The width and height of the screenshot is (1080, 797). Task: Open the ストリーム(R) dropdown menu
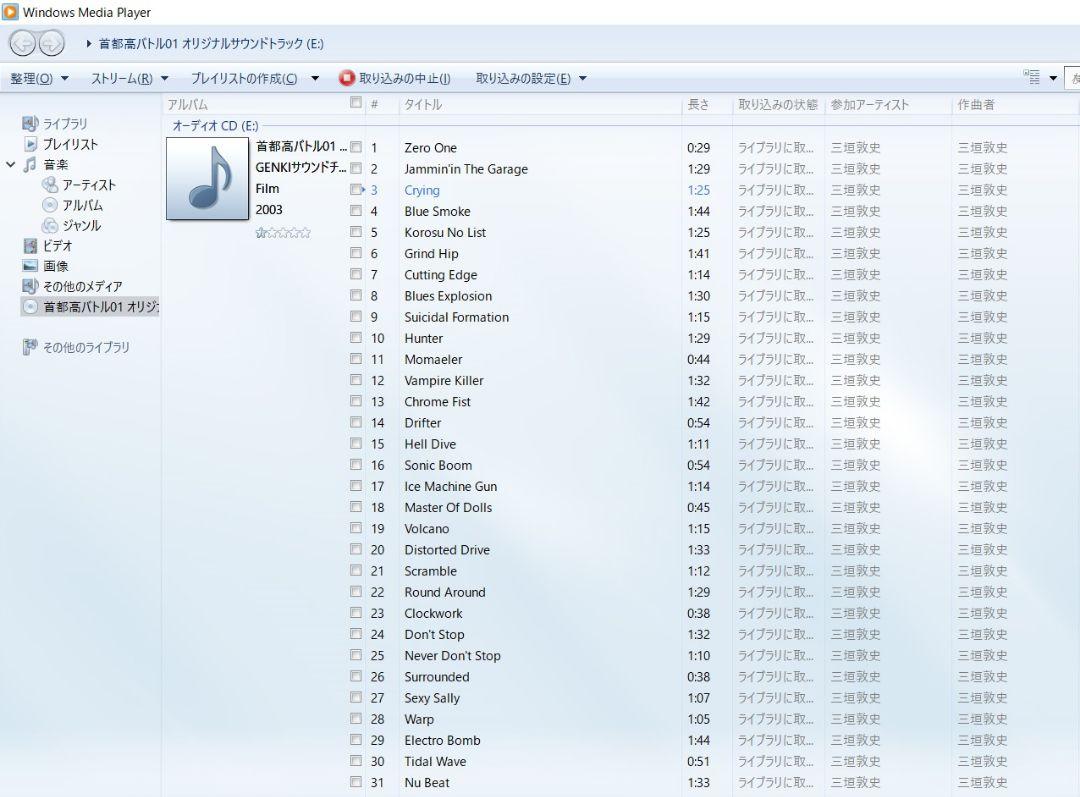pos(129,79)
